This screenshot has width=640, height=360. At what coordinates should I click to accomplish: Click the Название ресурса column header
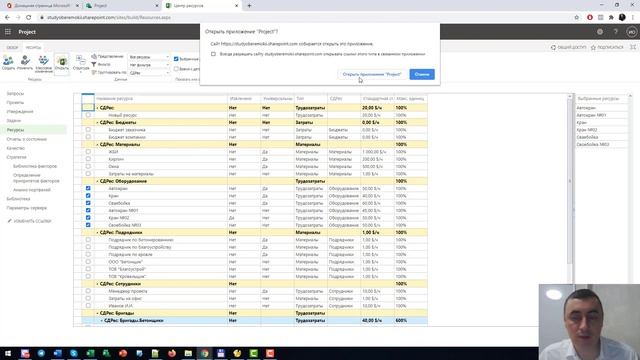coord(161,98)
